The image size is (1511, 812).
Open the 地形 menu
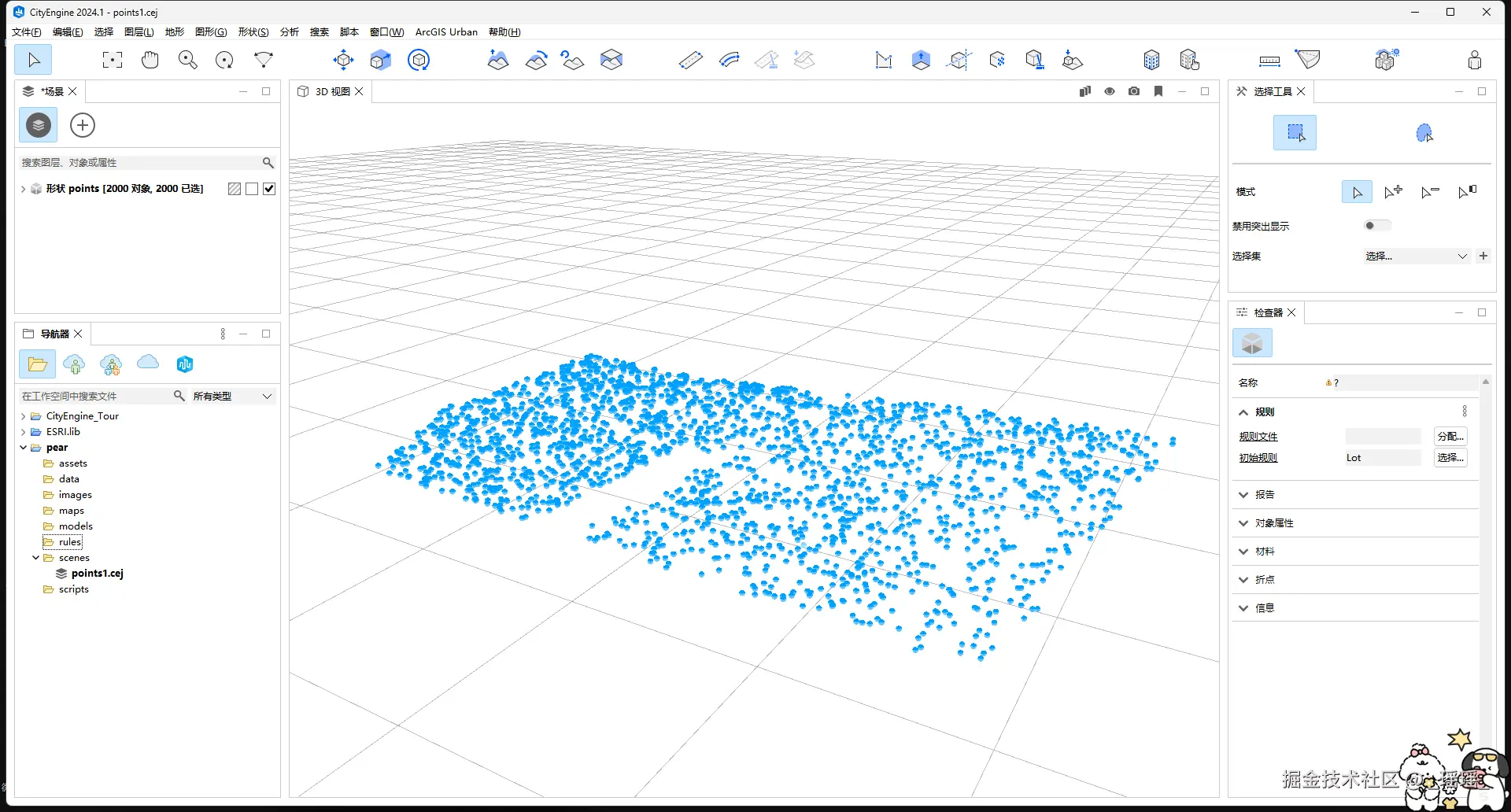click(x=174, y=32)
